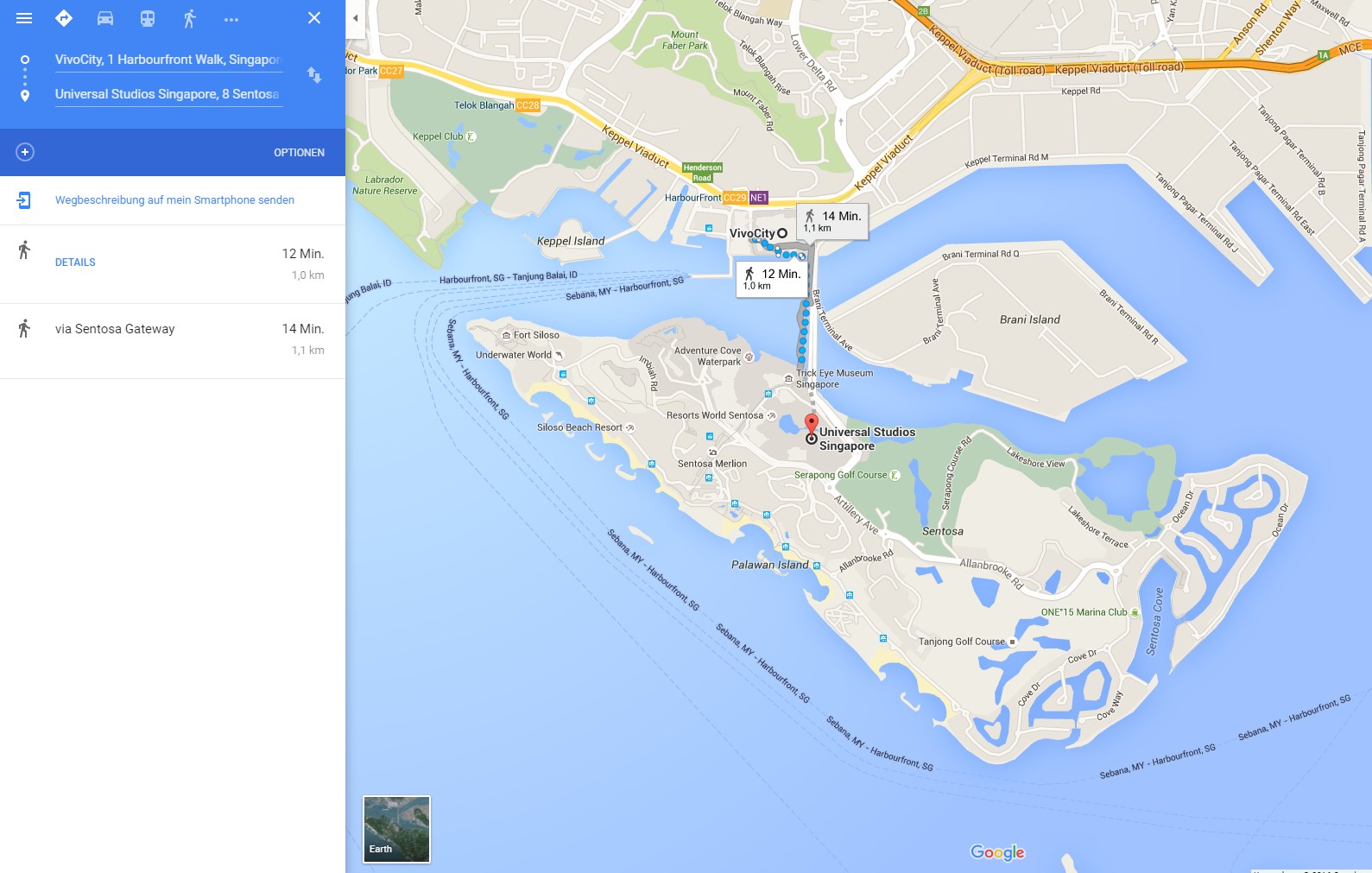Click the 14 Min. route label on map
This screenshot has height=873, width=1372.
pyautogui.click(x=832, y=221)
